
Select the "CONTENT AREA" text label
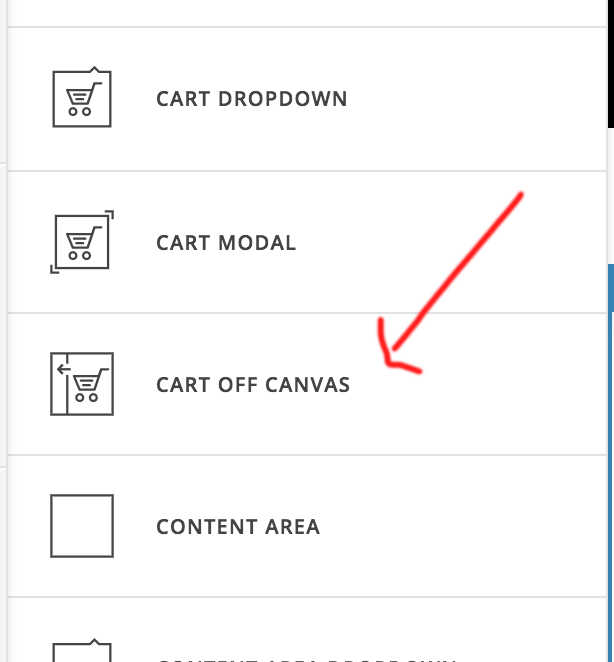(238, 527)
